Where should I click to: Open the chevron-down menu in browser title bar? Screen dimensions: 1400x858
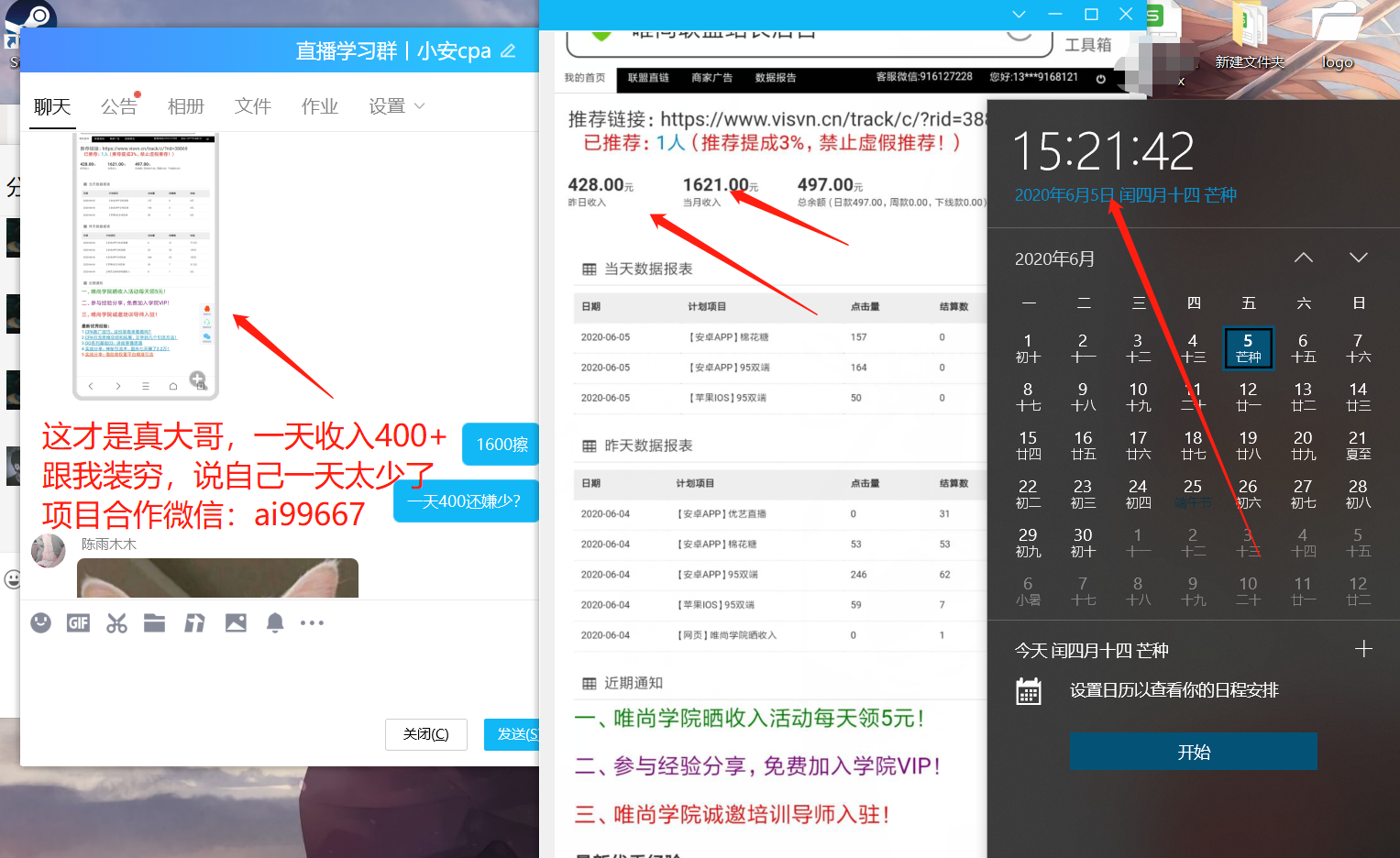(x=1019, y=14)
